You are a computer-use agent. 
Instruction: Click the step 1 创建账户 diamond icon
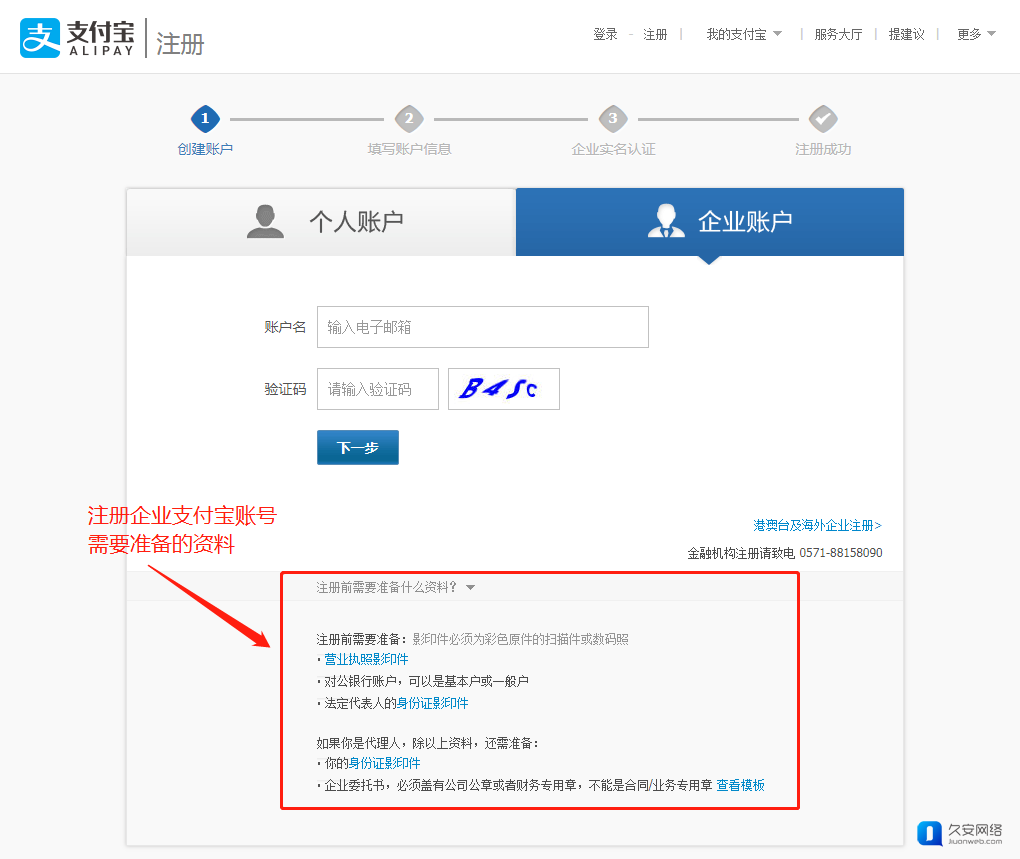pyautogui.click(x=205, y=119)
